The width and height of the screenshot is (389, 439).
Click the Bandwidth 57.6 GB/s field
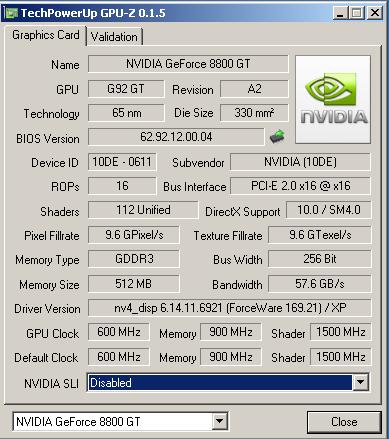[x=320, y=284]
